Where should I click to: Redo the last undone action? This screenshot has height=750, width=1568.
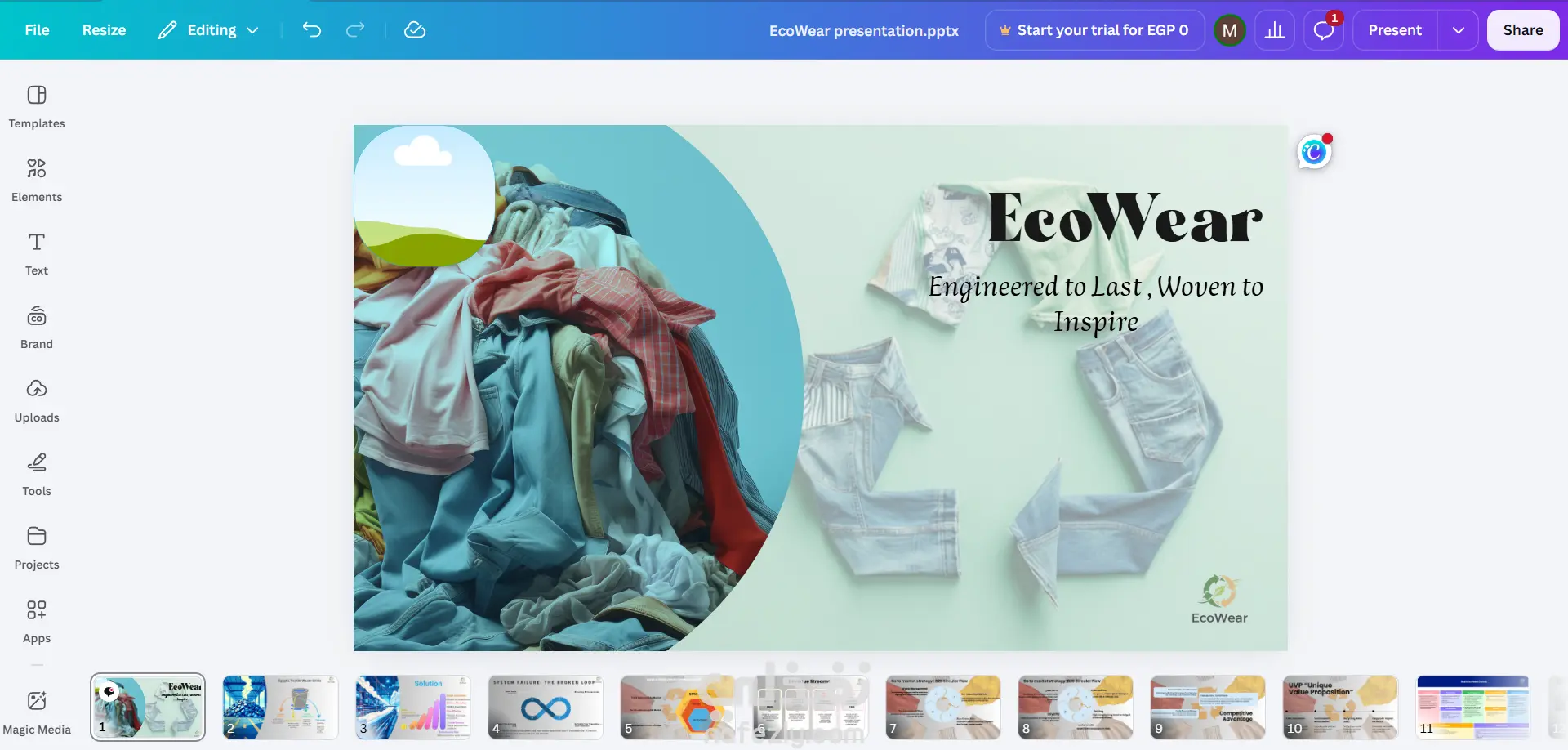pyautogui.click(x=355, y=30)
